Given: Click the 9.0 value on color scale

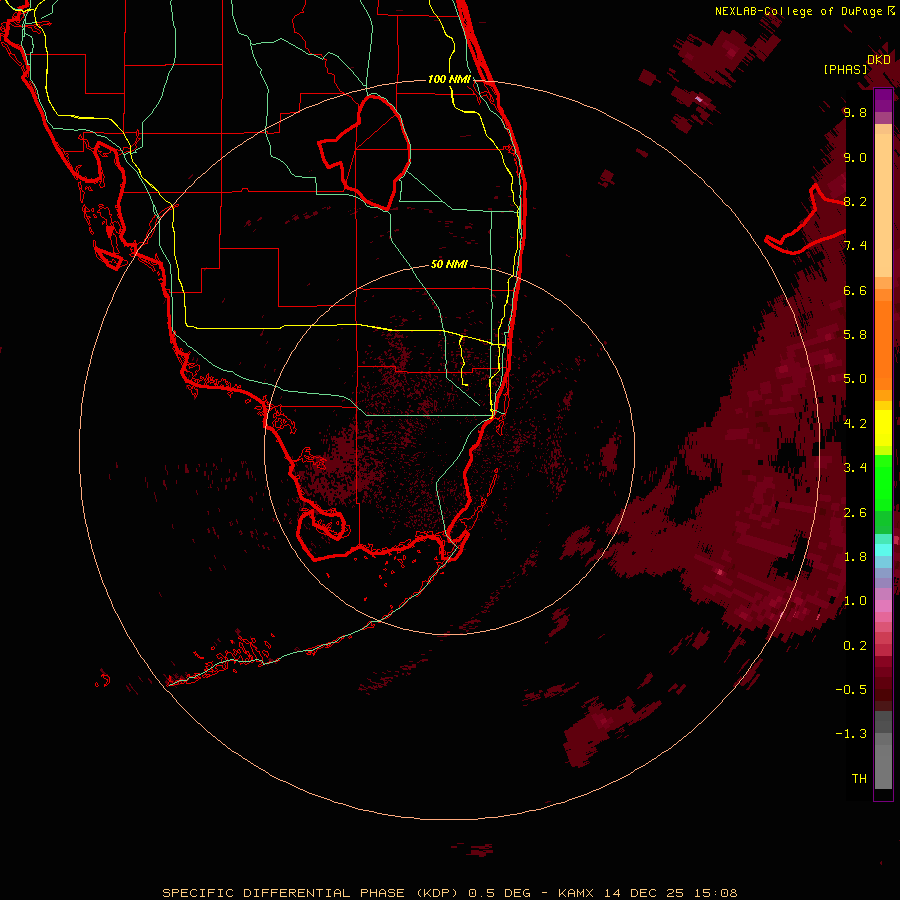Looking at the screenshot, I should click(855, 157).
